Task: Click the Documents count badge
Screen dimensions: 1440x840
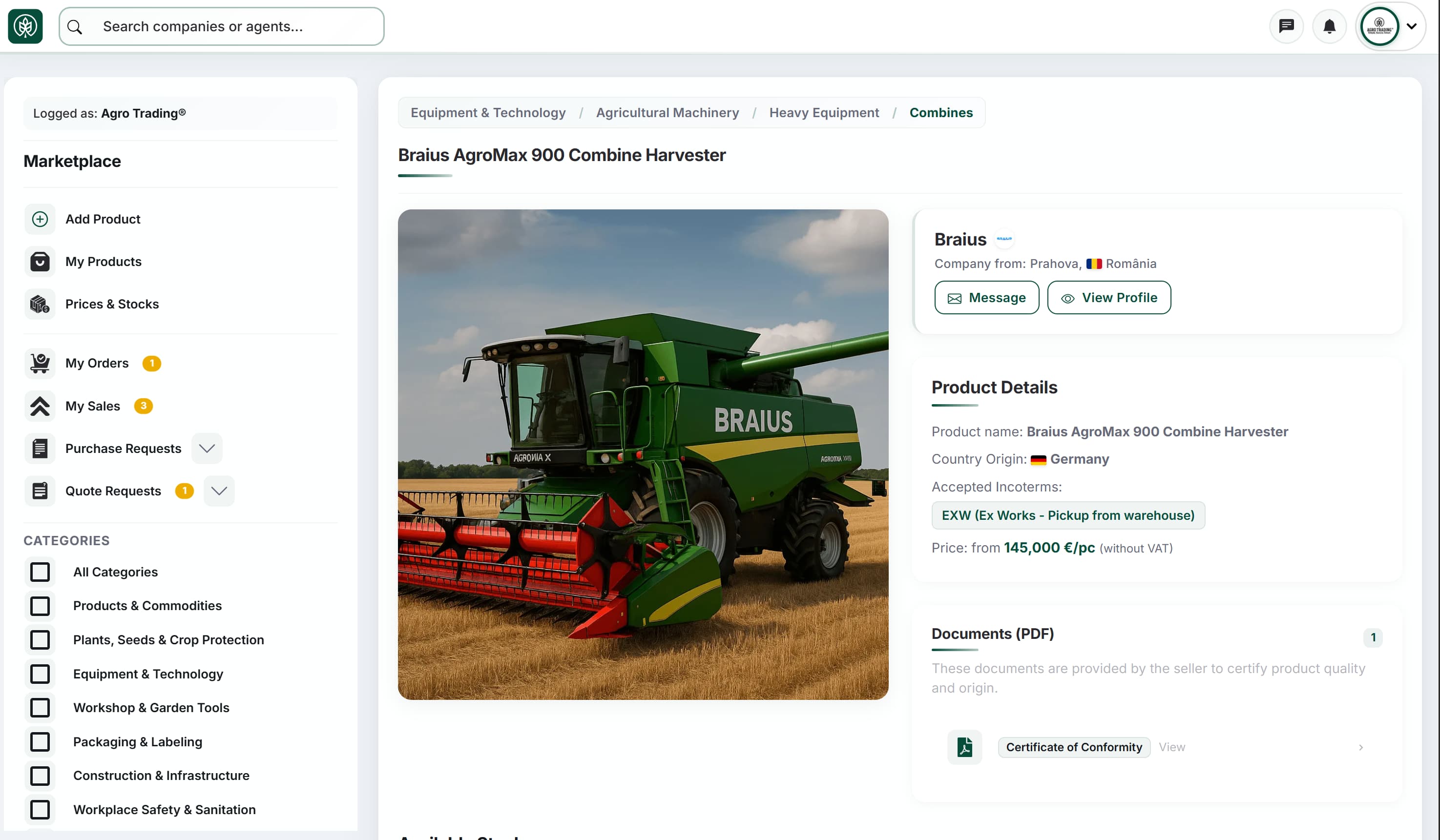Action: (x=1373, y=637)
